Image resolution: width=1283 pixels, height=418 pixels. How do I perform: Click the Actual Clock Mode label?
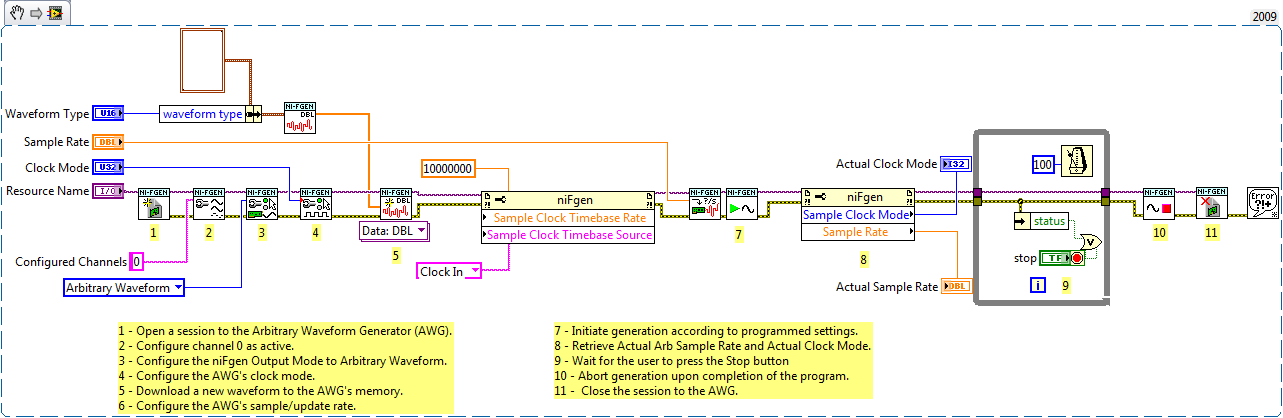pos(886,163)
